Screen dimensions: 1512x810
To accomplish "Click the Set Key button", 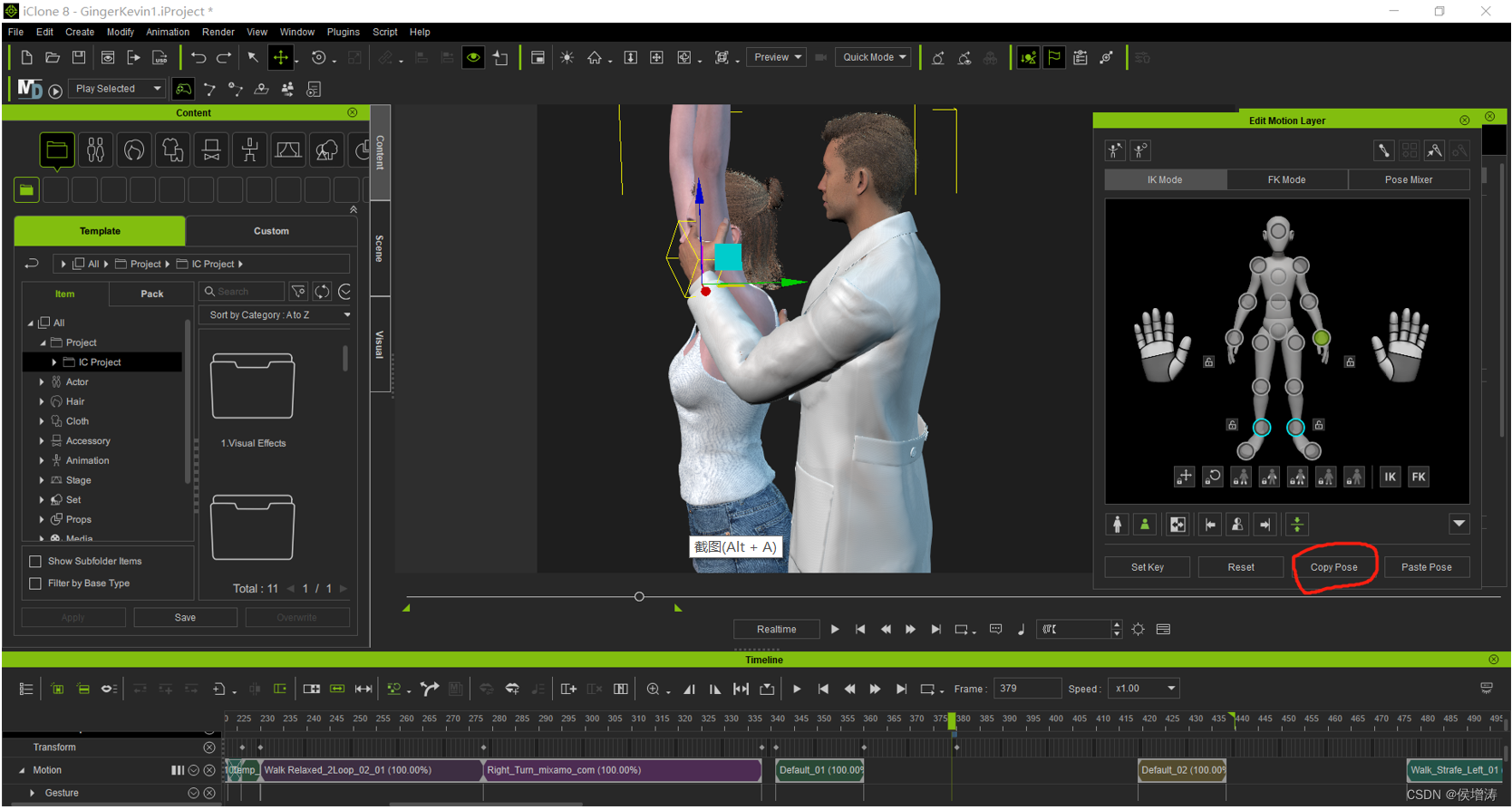I will pyautogui.click(x=1148, y=567).
